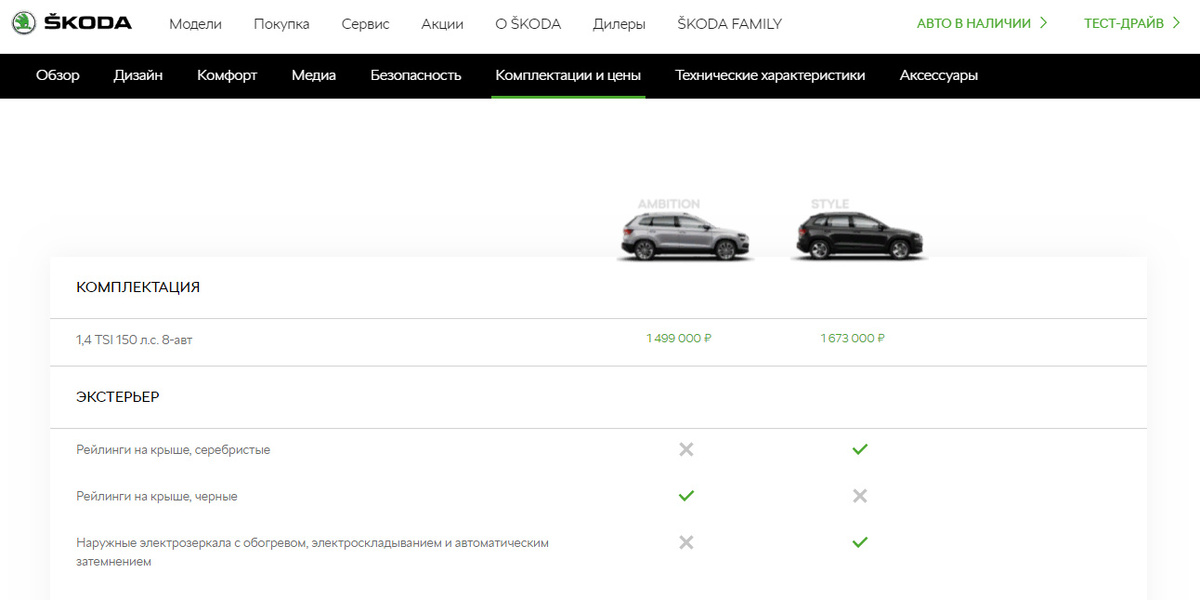Click the checkmark for black roof rails under Ambition
This screenshot has height=600, width=1200.
(686, 496)
